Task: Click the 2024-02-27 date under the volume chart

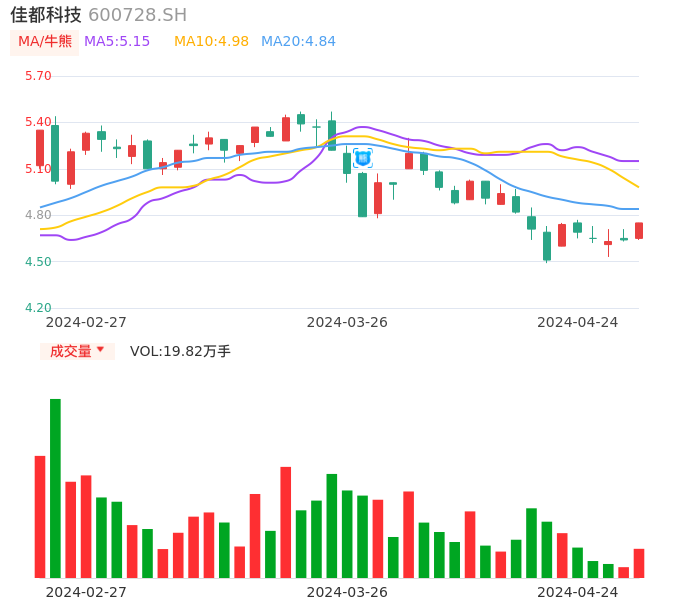Action: (x=86, y=592)
